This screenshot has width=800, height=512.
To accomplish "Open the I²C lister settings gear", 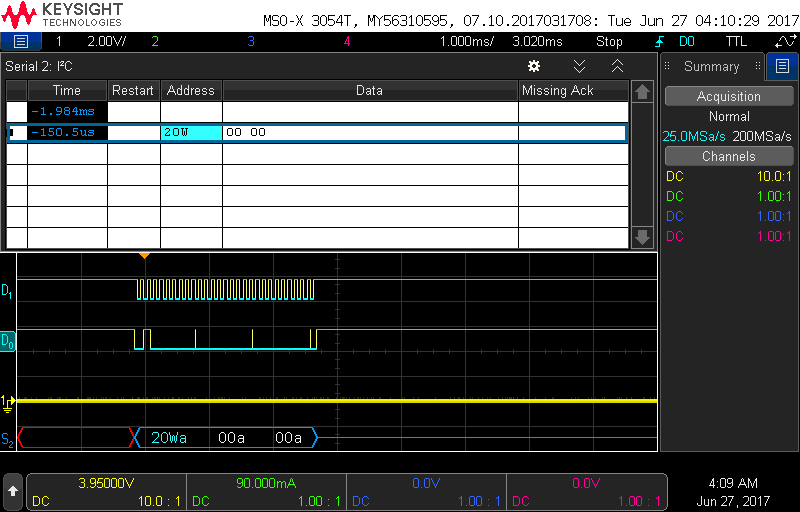I will pos(534,66).
